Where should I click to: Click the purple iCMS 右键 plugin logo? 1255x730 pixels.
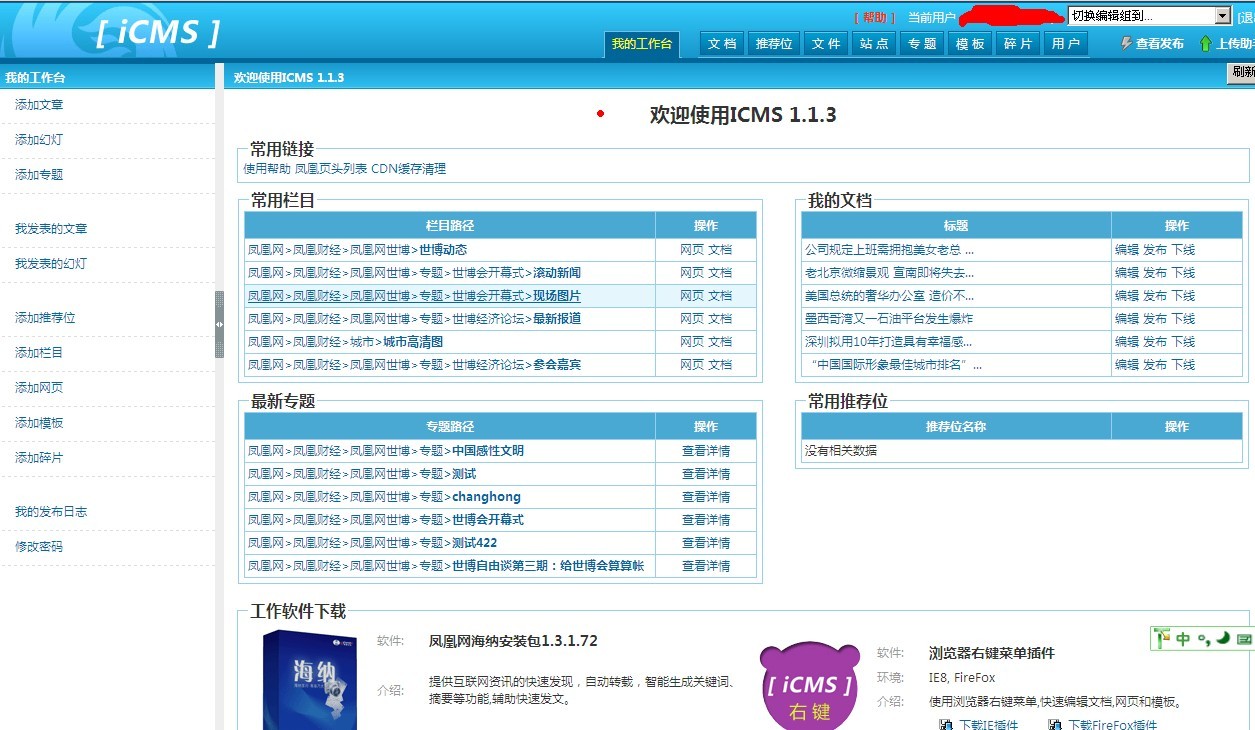click(x=809, y=686)
